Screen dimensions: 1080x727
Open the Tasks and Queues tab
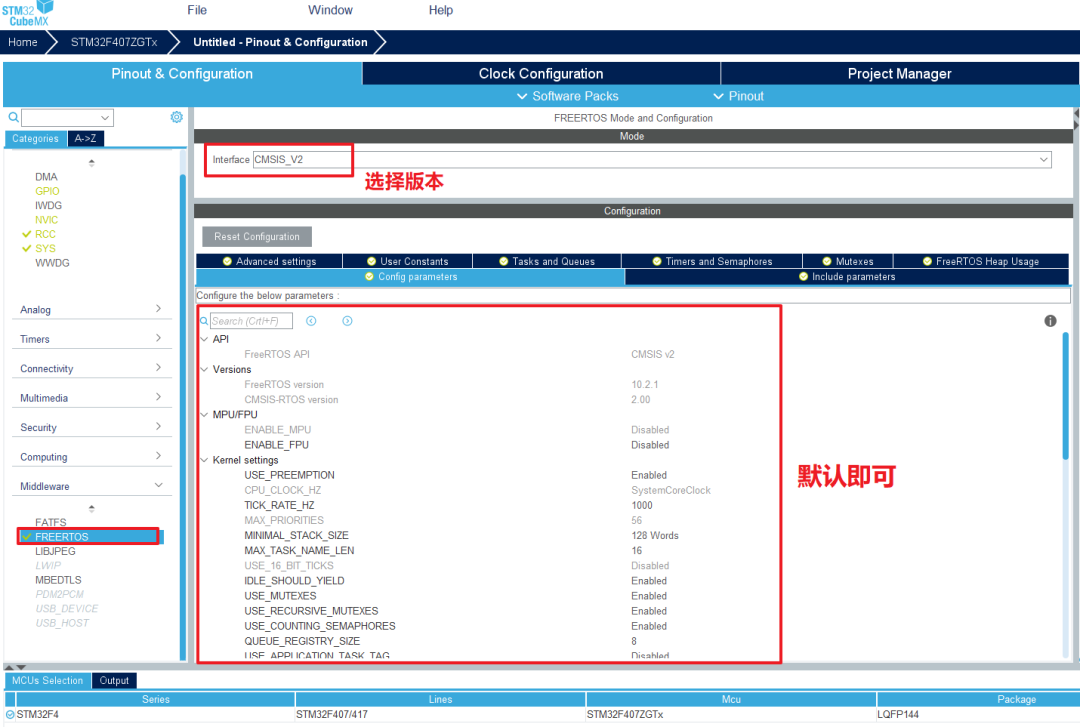click(x=547, y=261)
